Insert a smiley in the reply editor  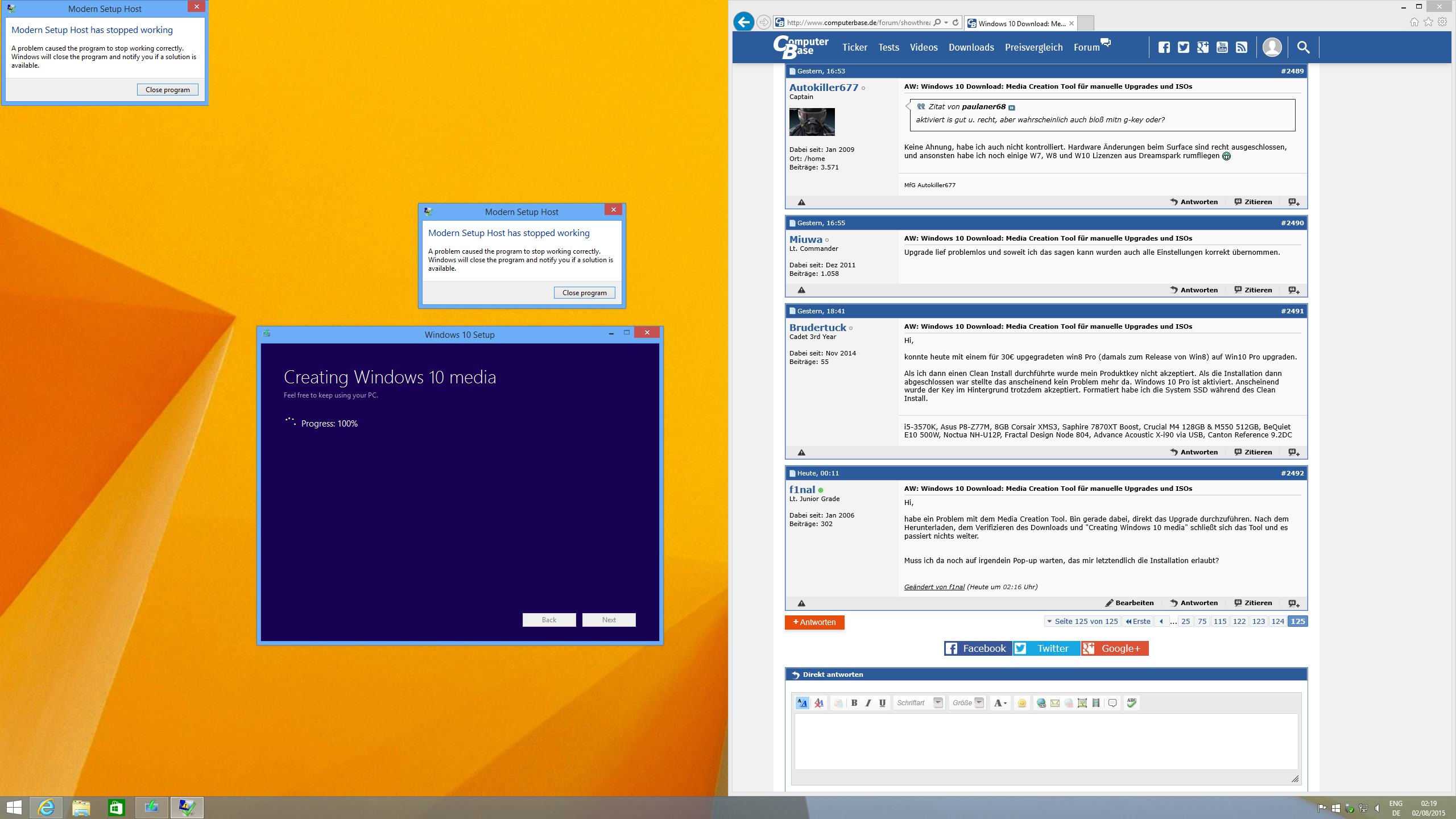[x=1022, y=703]
